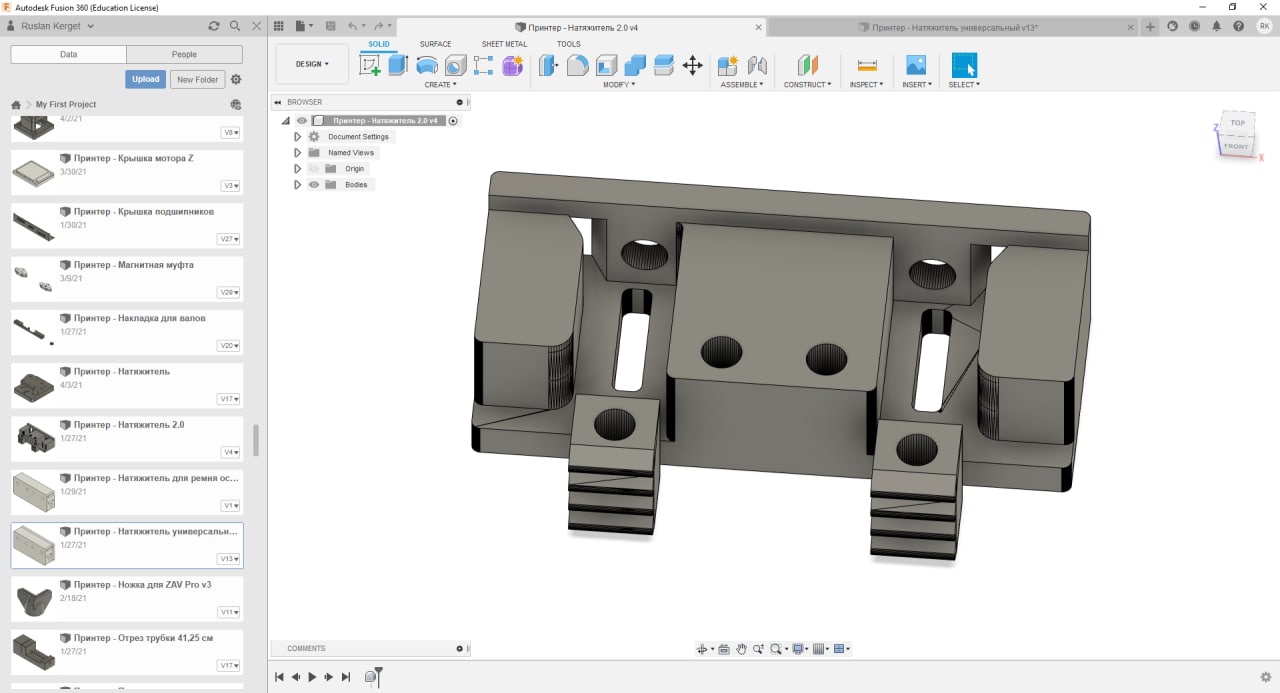Open the ASSEMBLE dropdown menu
The image size is (1280, 693).
coord(742,85)
